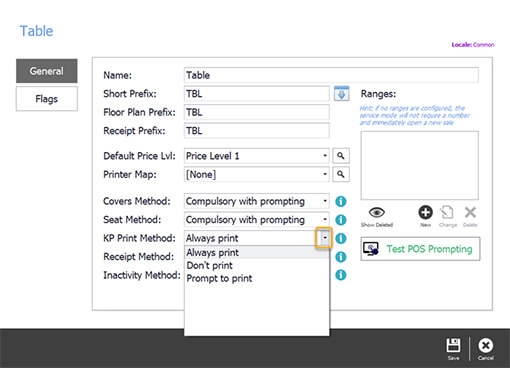Switch to Flags tab
Image resolution: width=510 pixels, height=368 pixels.
47,99
